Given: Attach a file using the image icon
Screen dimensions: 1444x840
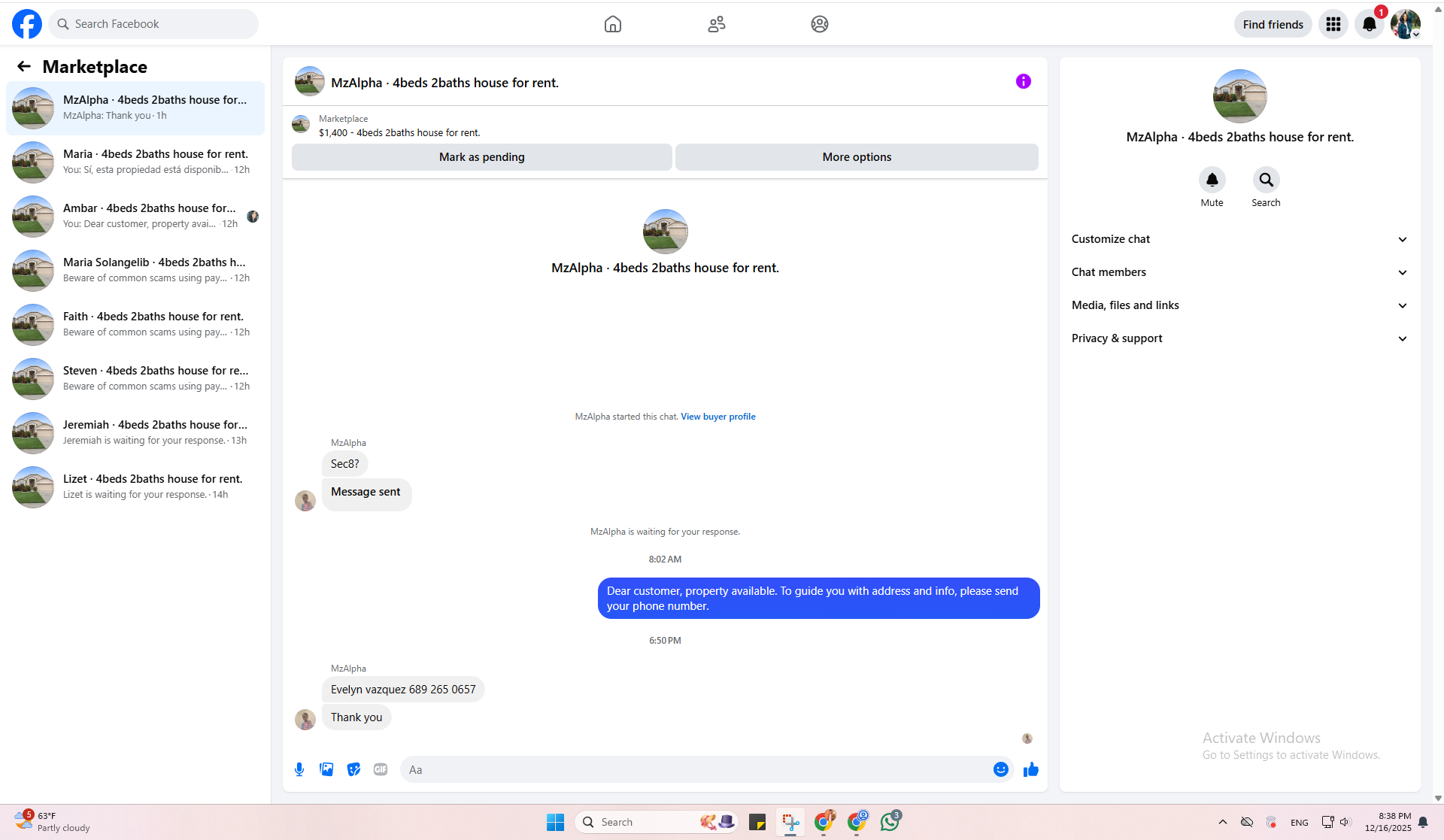Looking at the screenshot, I should [326, 769].
